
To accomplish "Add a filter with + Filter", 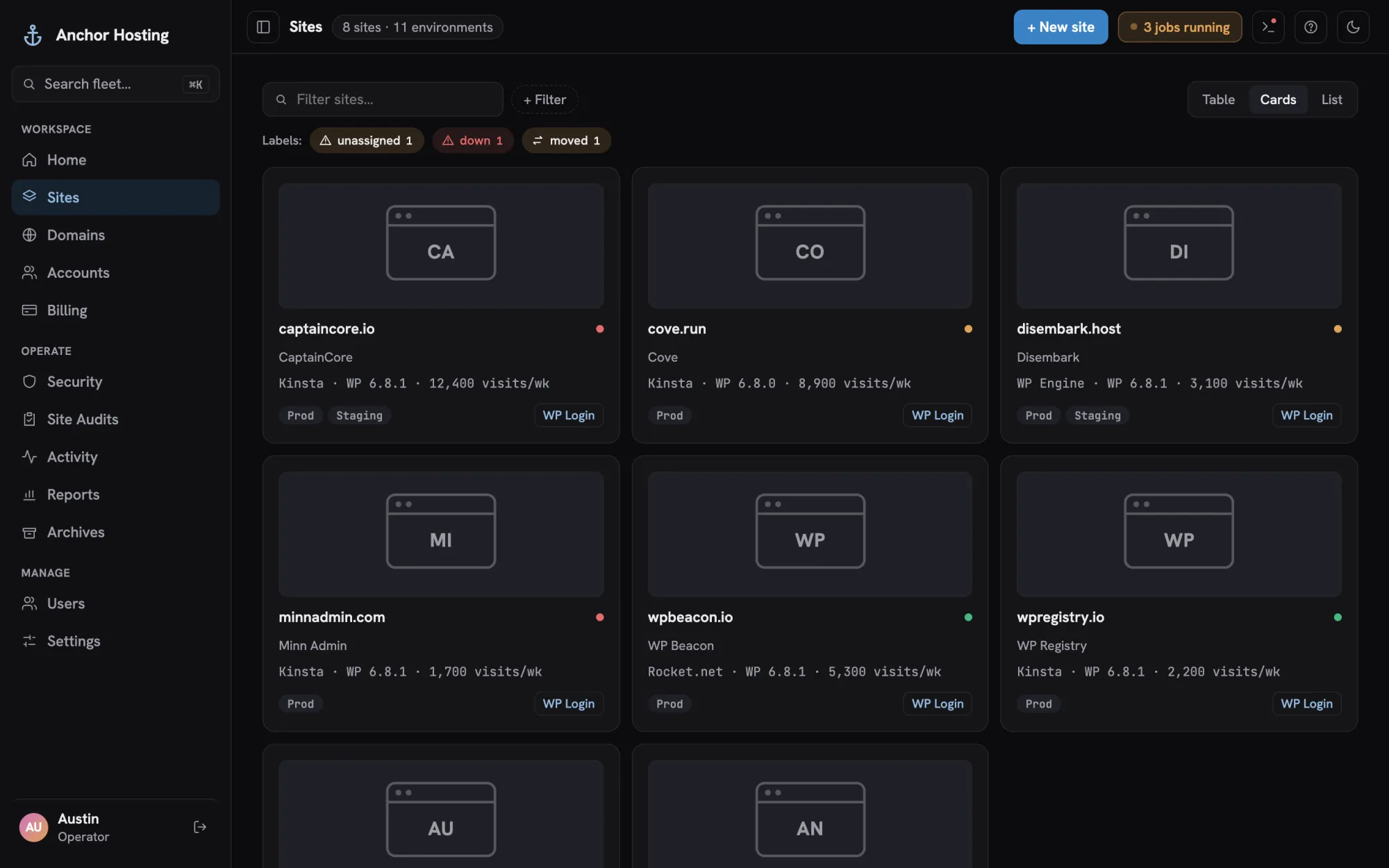I will [544, 99].
